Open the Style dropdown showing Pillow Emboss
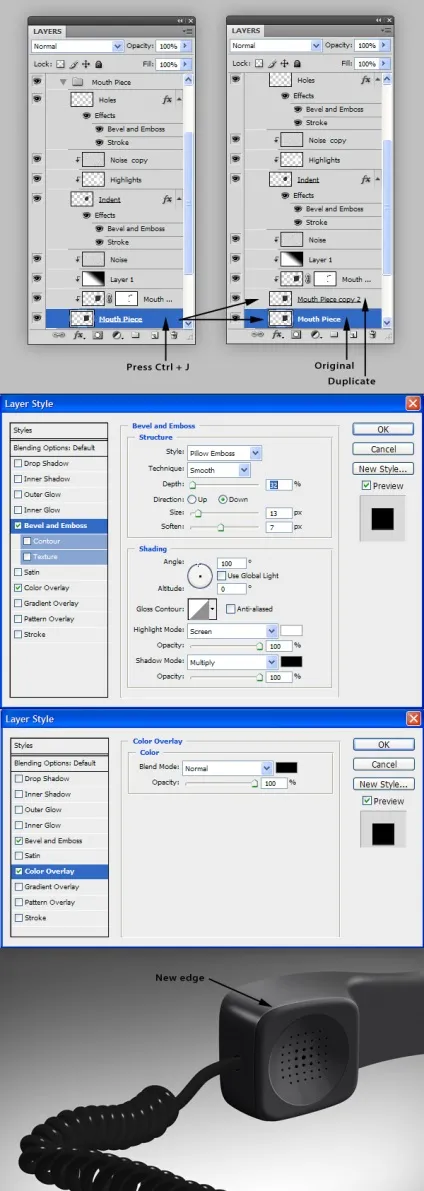 (225, 453)
